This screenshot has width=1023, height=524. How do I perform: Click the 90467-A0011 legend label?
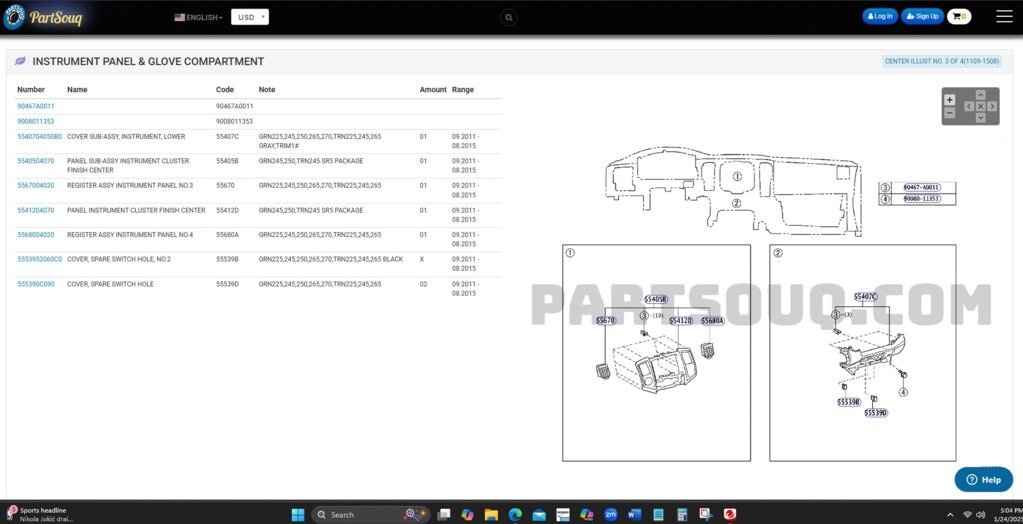(922, 187)
